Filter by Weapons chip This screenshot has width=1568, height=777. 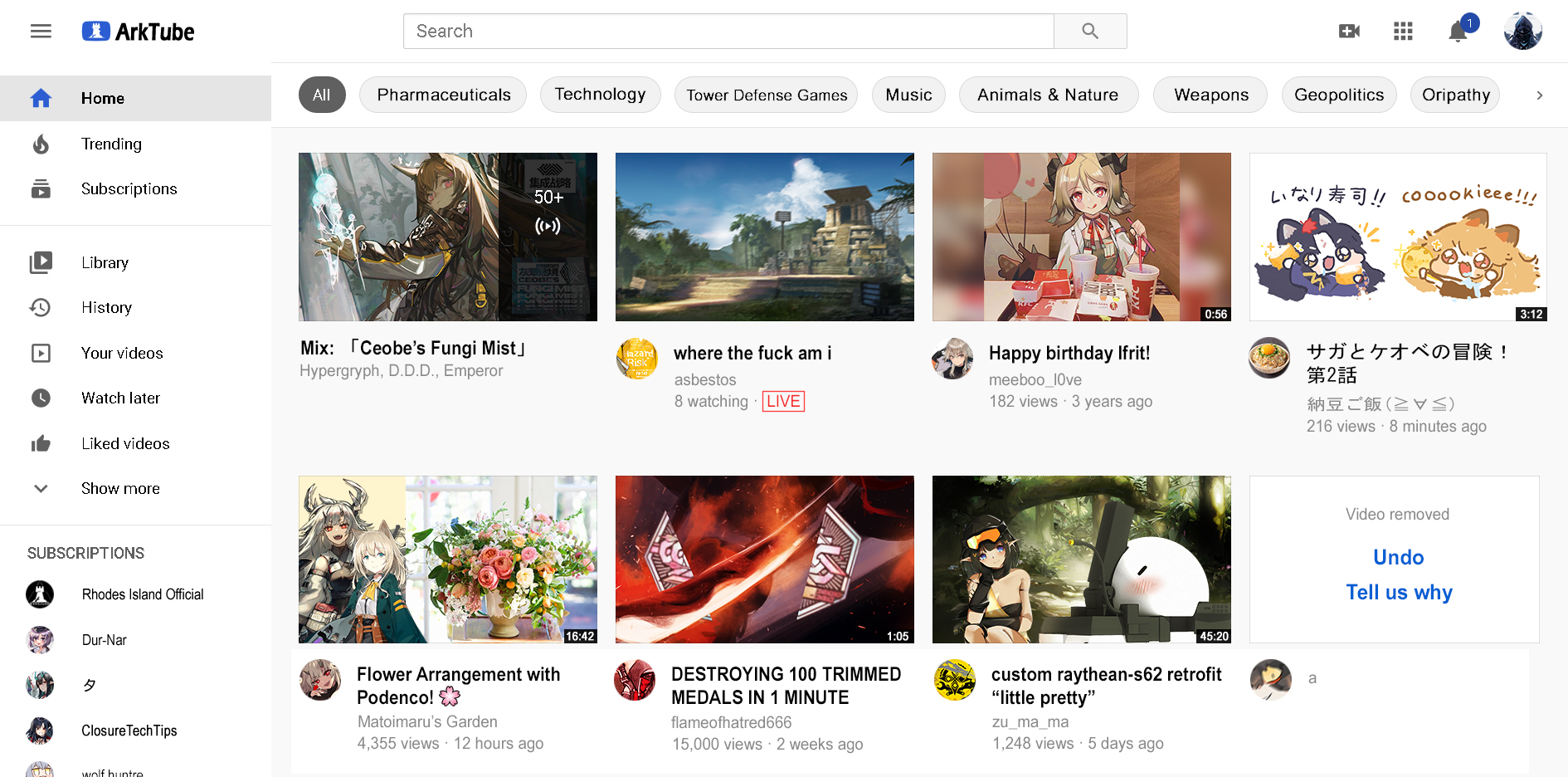(x=1211, y=95)
